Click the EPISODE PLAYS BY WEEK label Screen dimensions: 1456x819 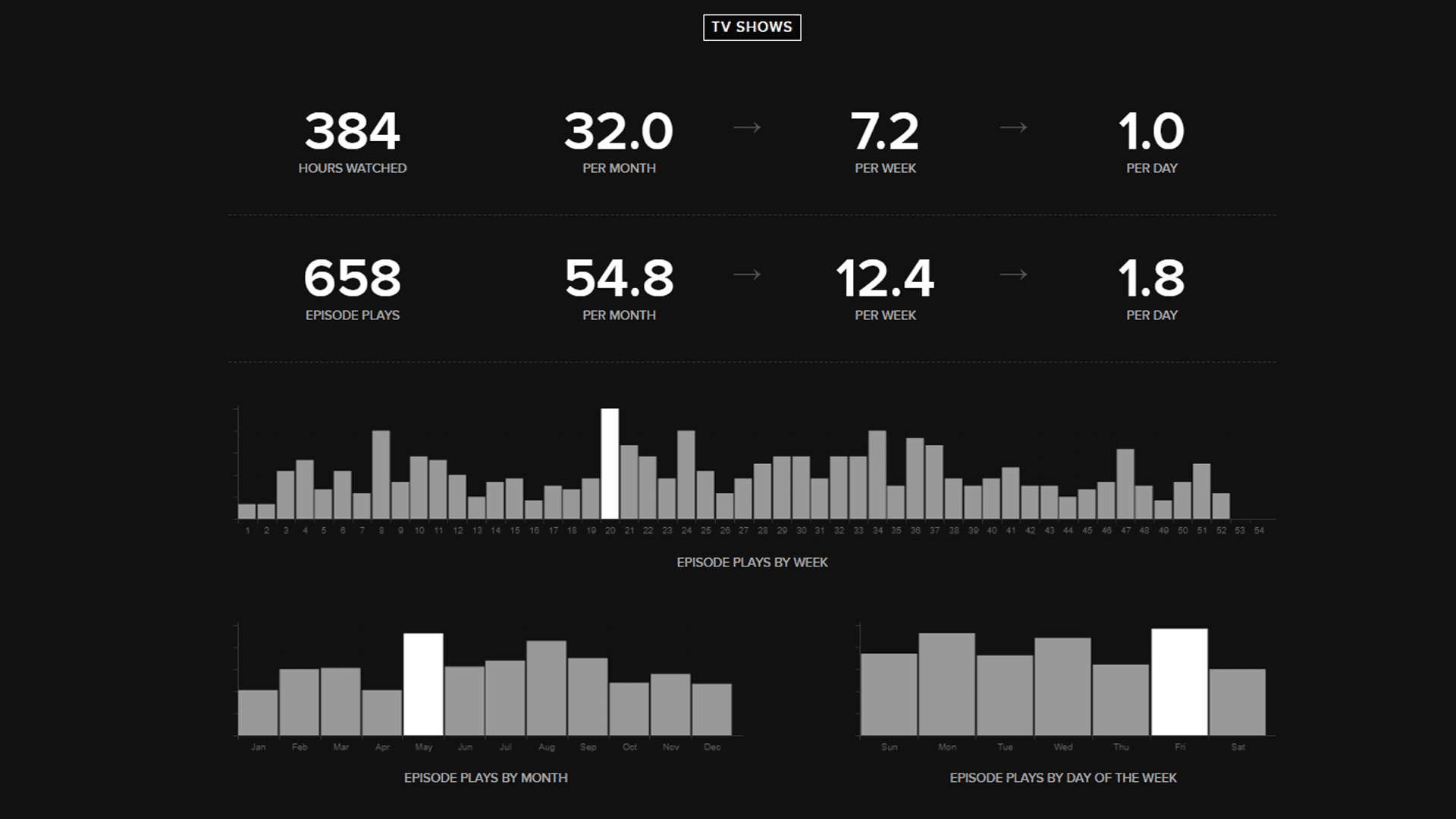point(752,563)
